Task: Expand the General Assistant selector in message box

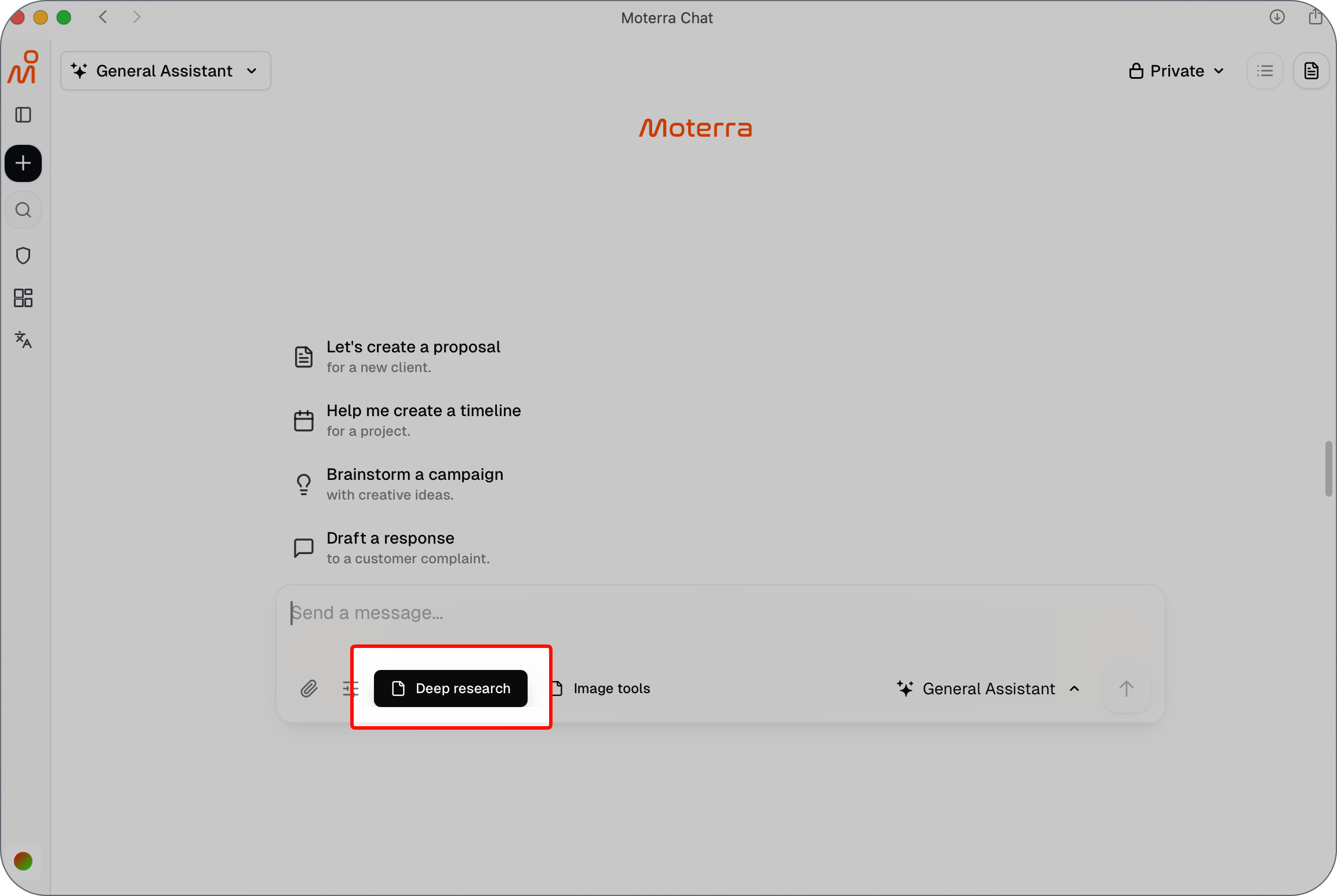Action: coord(989,689)
